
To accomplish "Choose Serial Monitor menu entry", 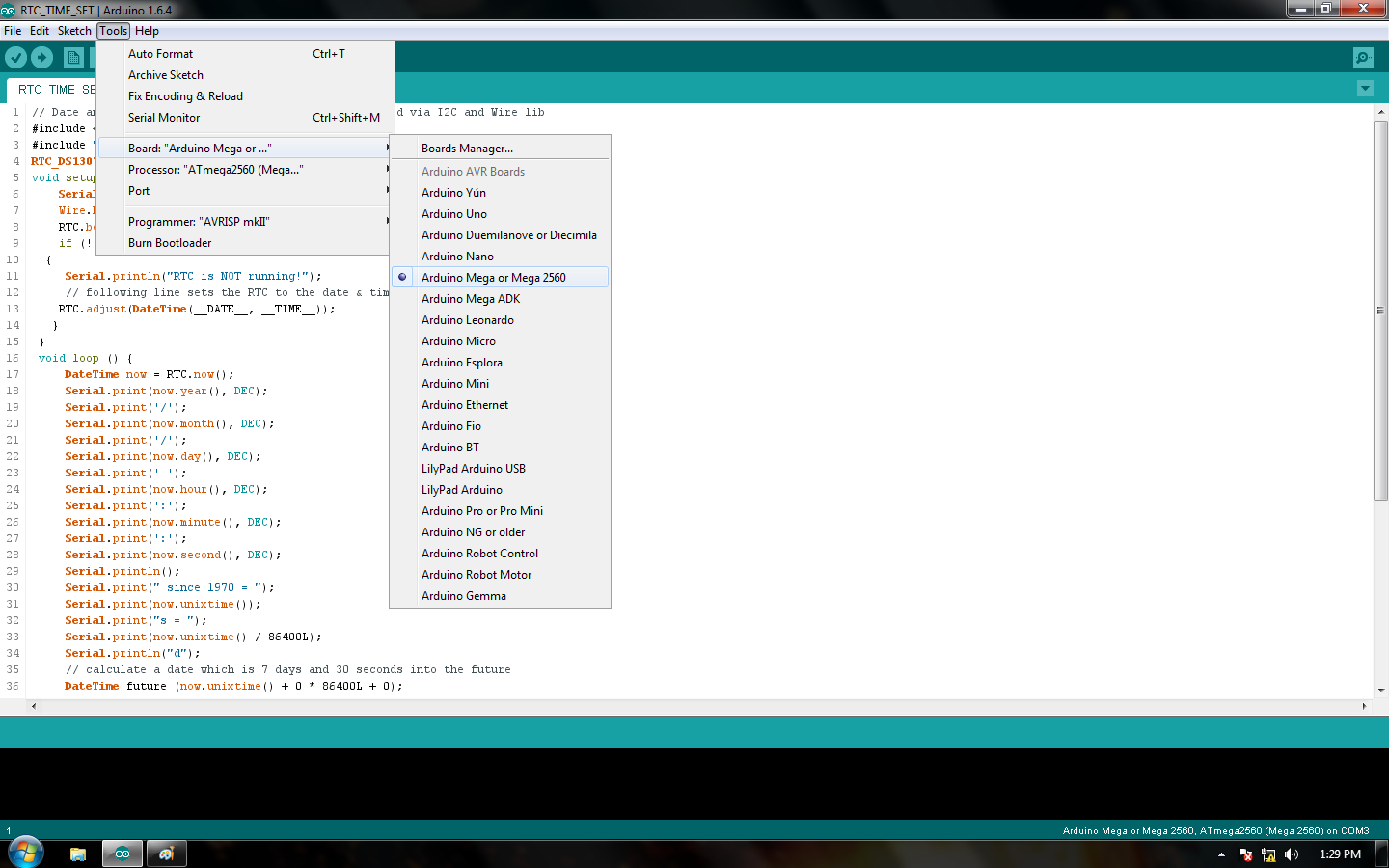I will point(246,118).
